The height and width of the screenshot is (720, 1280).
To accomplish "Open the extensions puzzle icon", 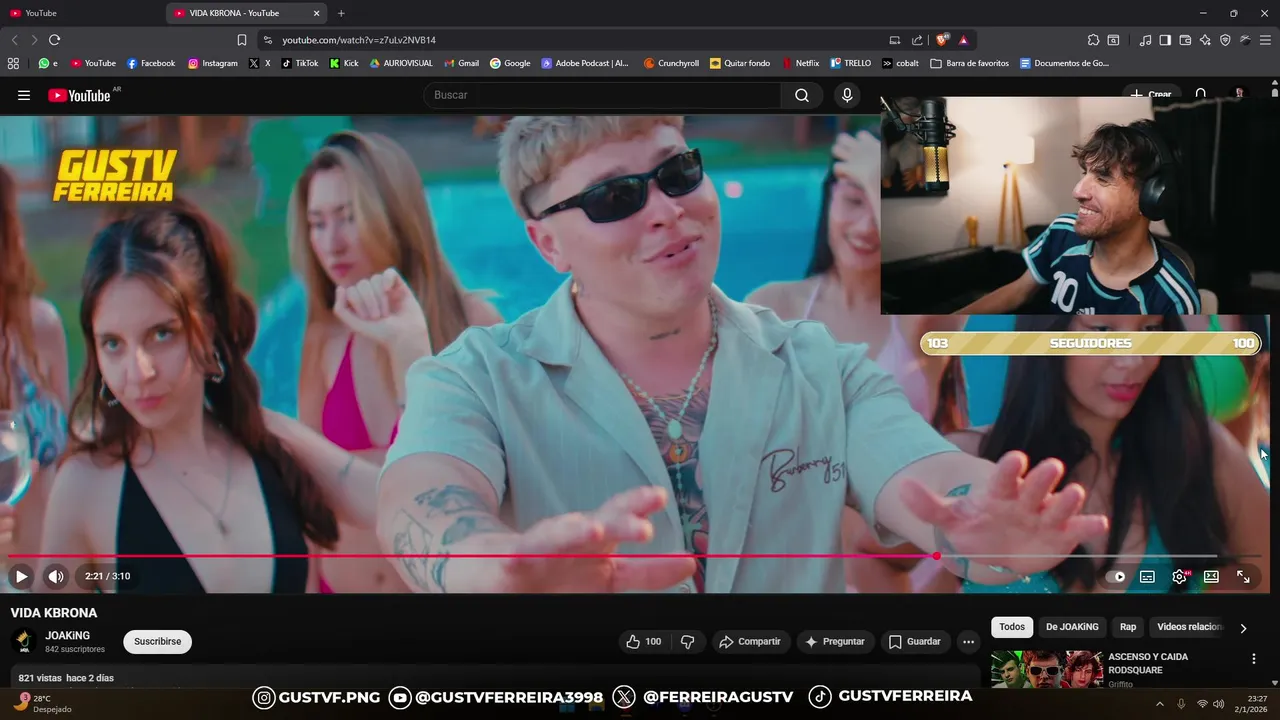I will click(x=1093, y=40).
